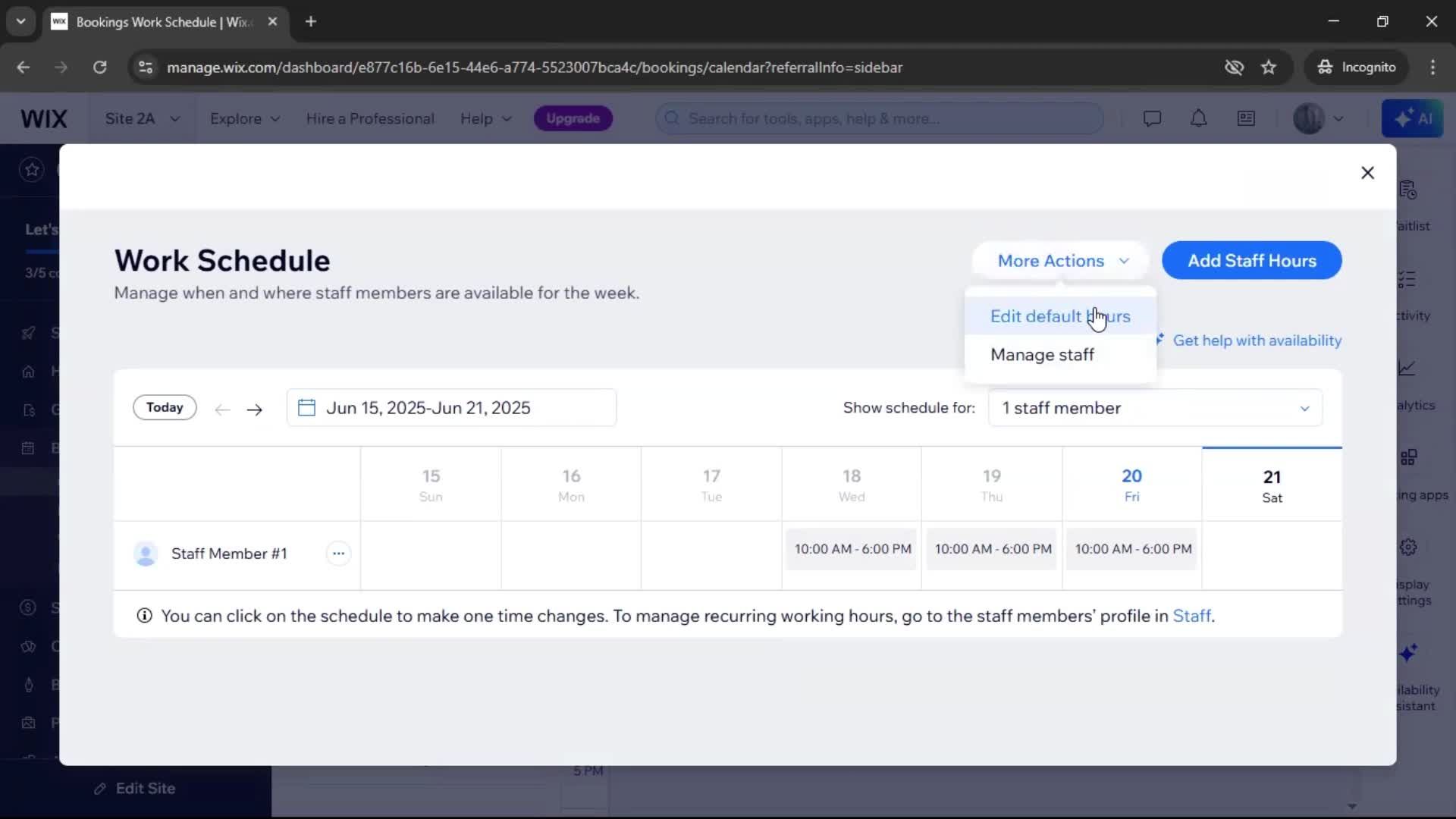
Task: Click the Wix search bar
Action: [x=880, y=118]
